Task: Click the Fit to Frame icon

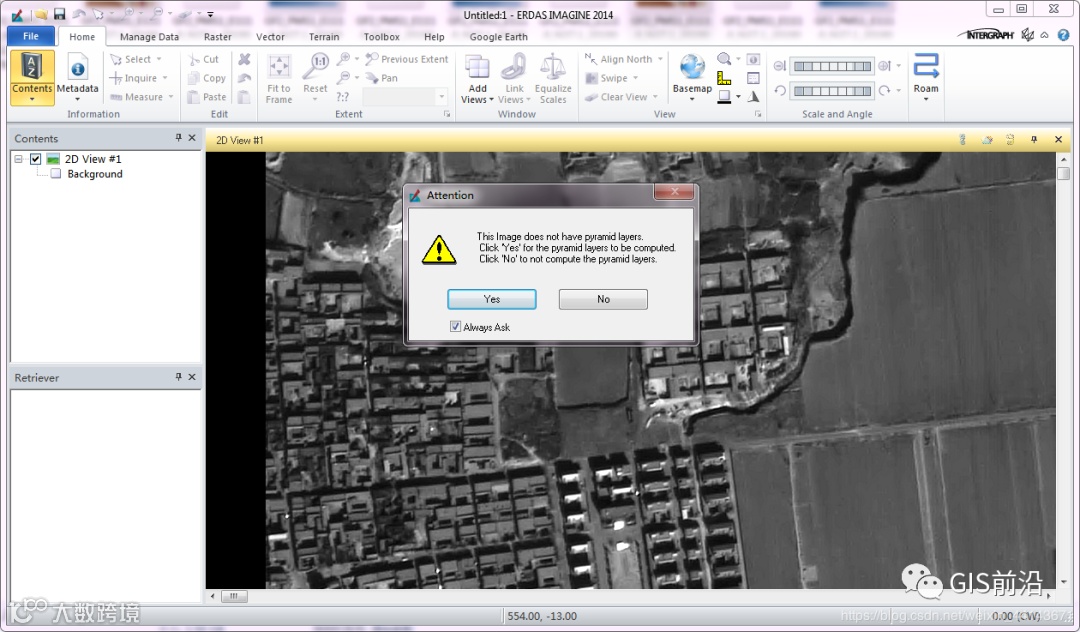Action: 279,78
